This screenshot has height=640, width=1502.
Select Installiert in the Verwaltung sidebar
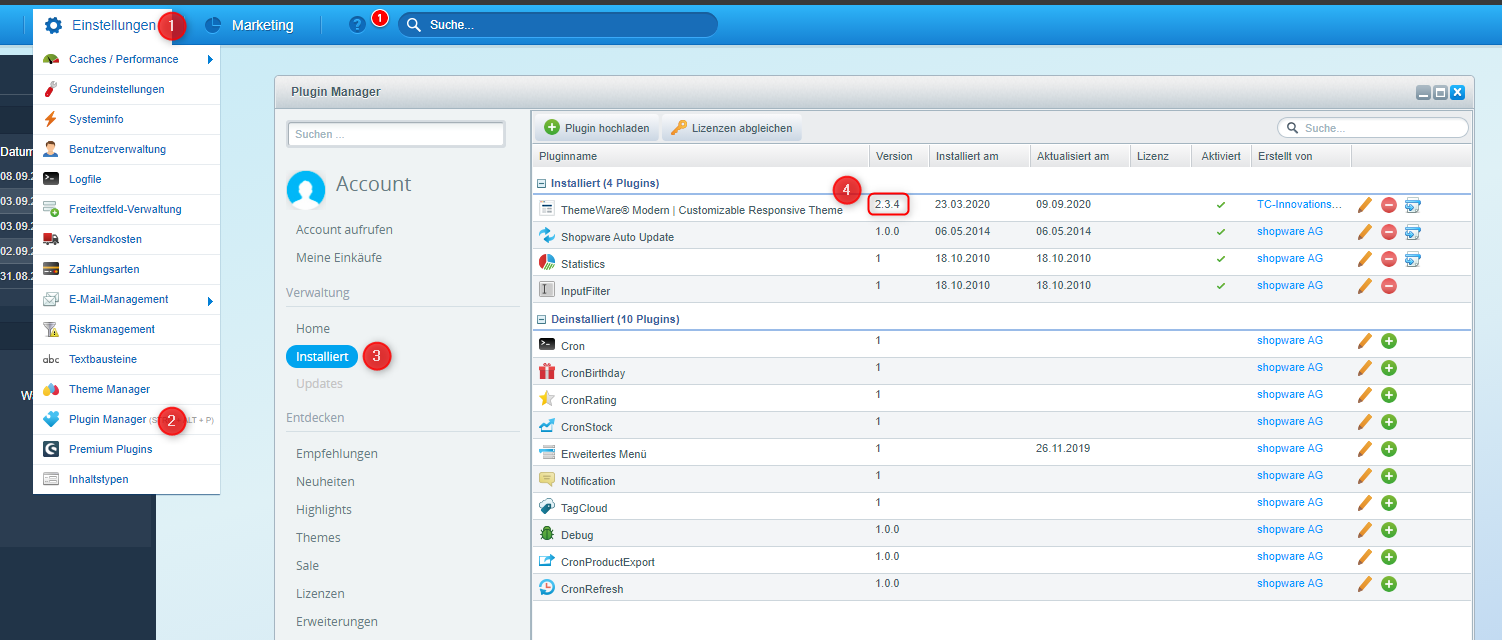[x=321, y=356]
